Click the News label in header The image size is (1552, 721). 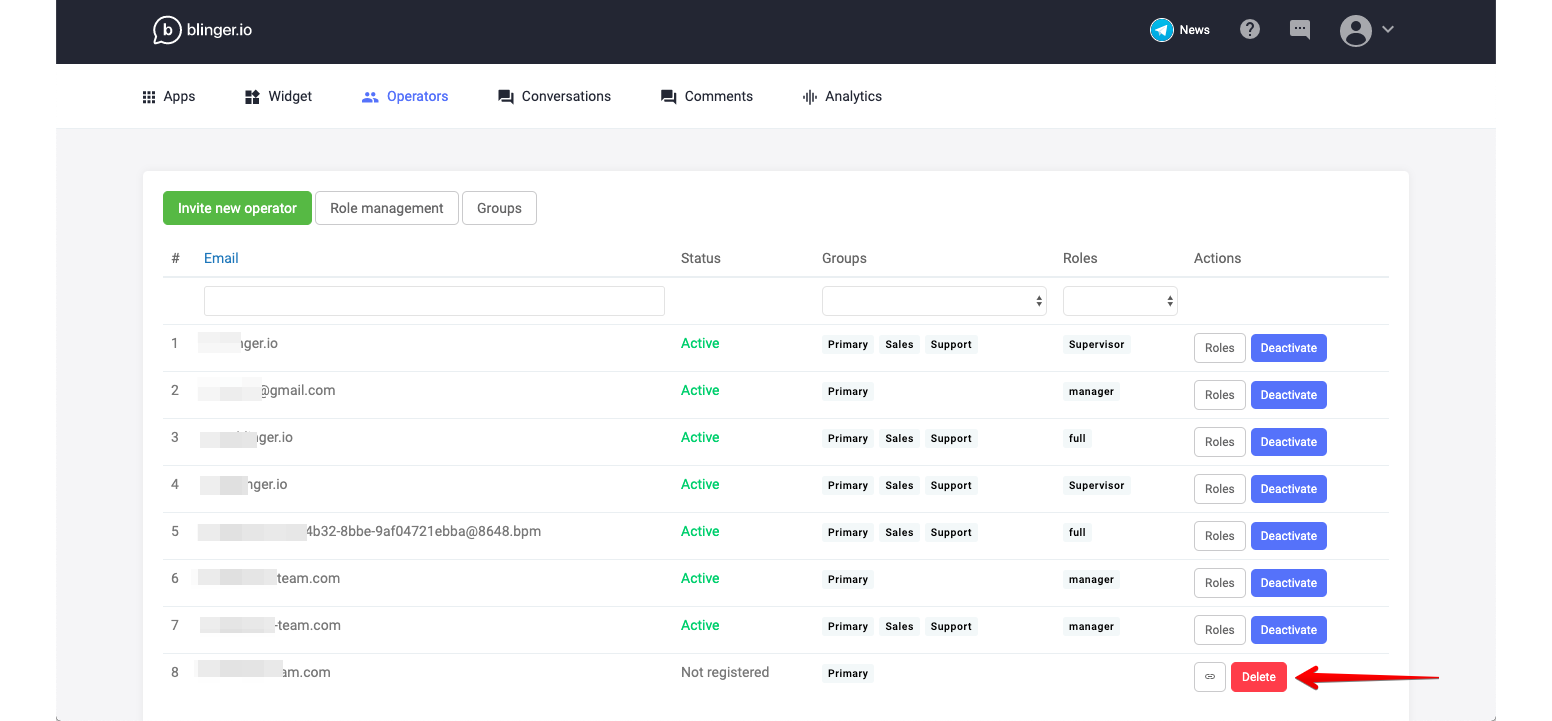pos(1195,30)
